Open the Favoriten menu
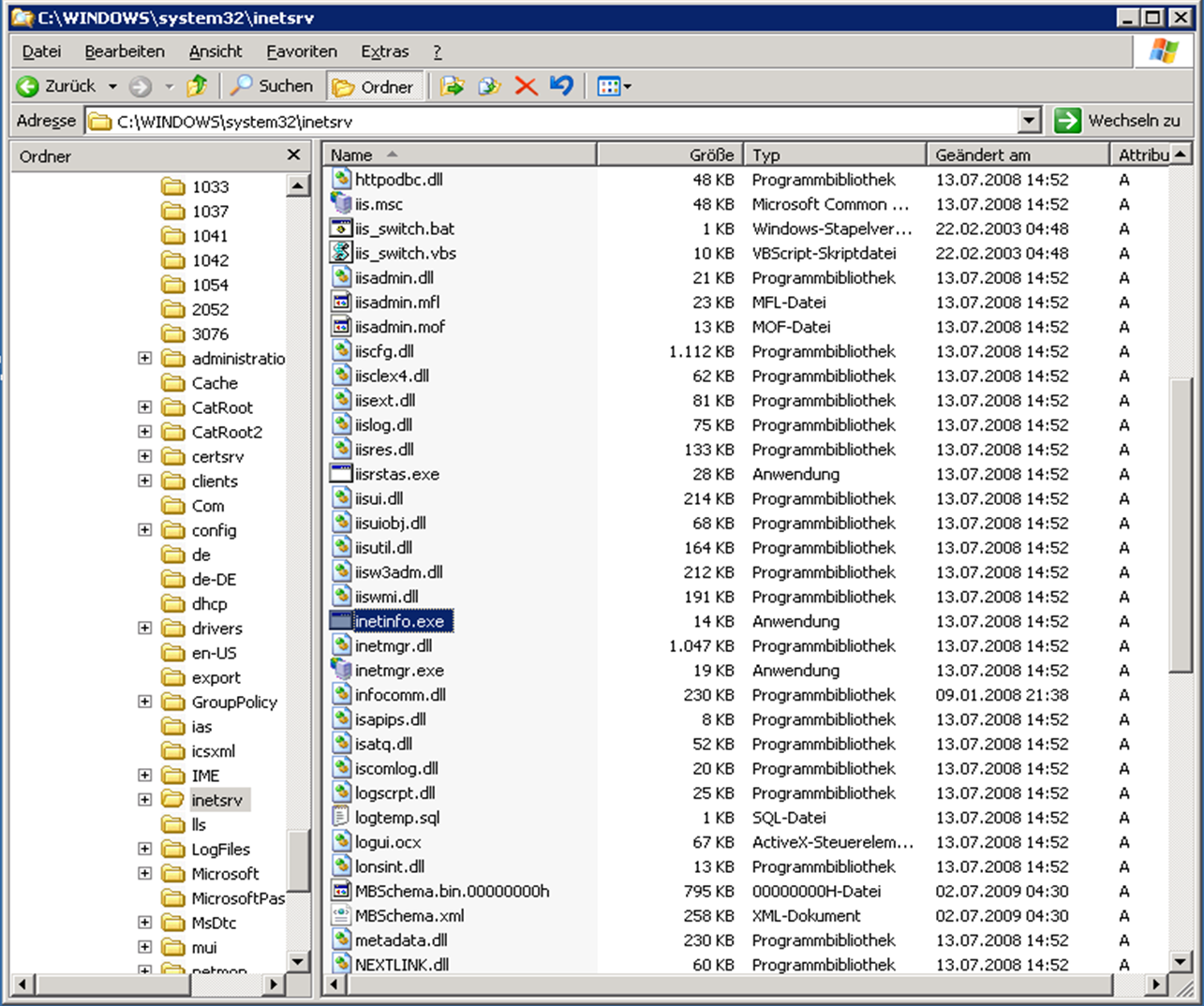This screenshot has width=1204, height=1006. coord(302,52)
